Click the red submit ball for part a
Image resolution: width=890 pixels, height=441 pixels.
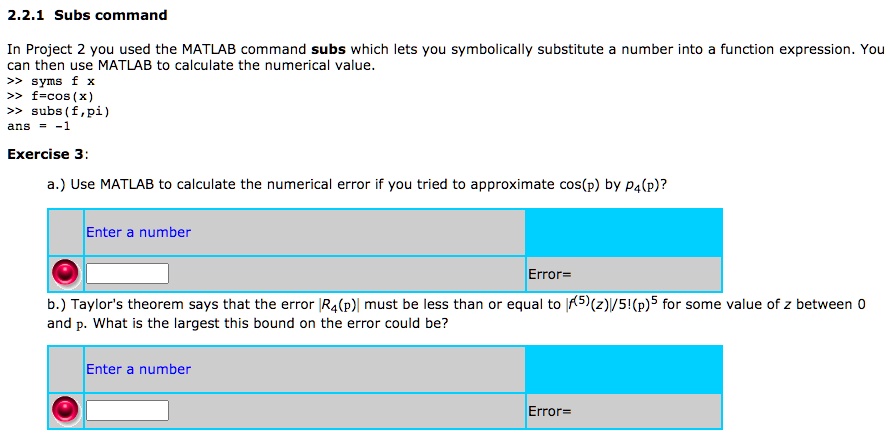pyautogui.click(x=66, y=273)
